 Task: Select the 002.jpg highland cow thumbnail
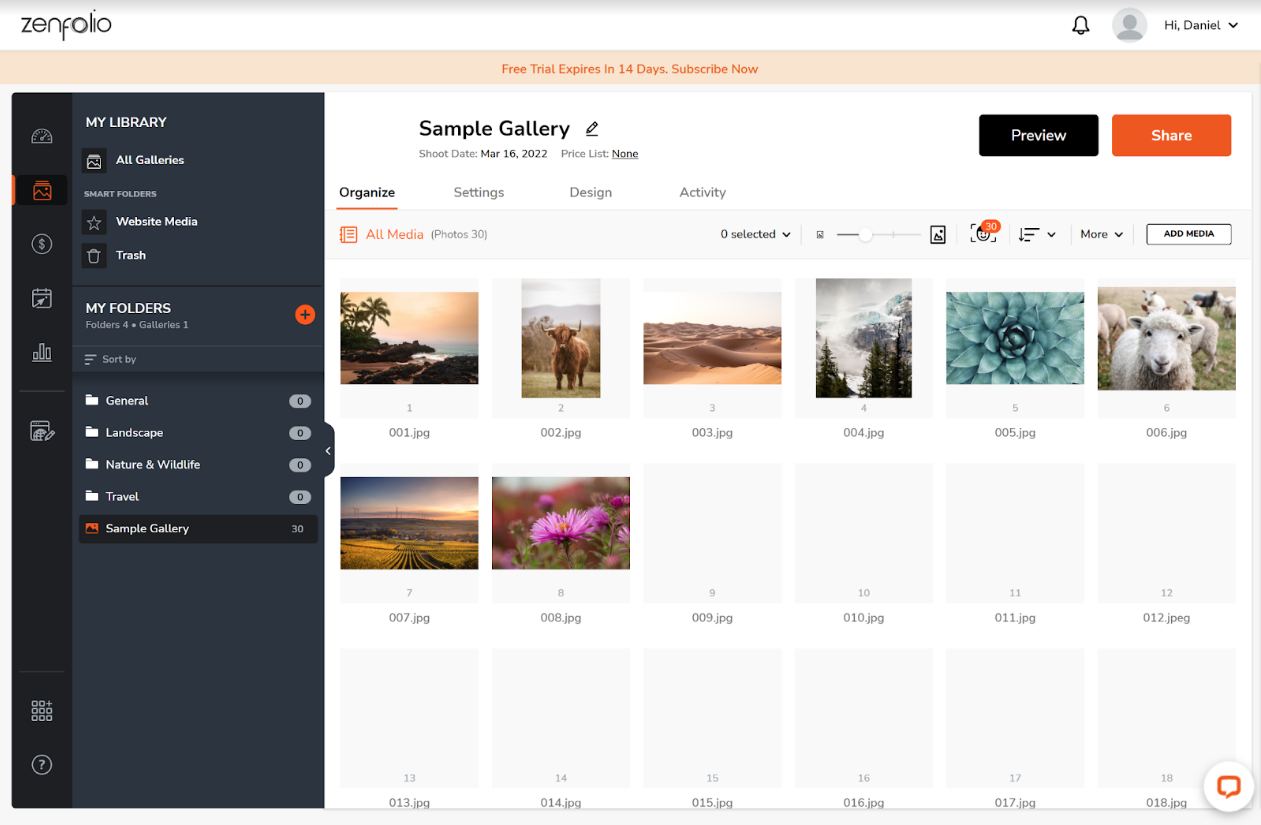pos(560,338)
